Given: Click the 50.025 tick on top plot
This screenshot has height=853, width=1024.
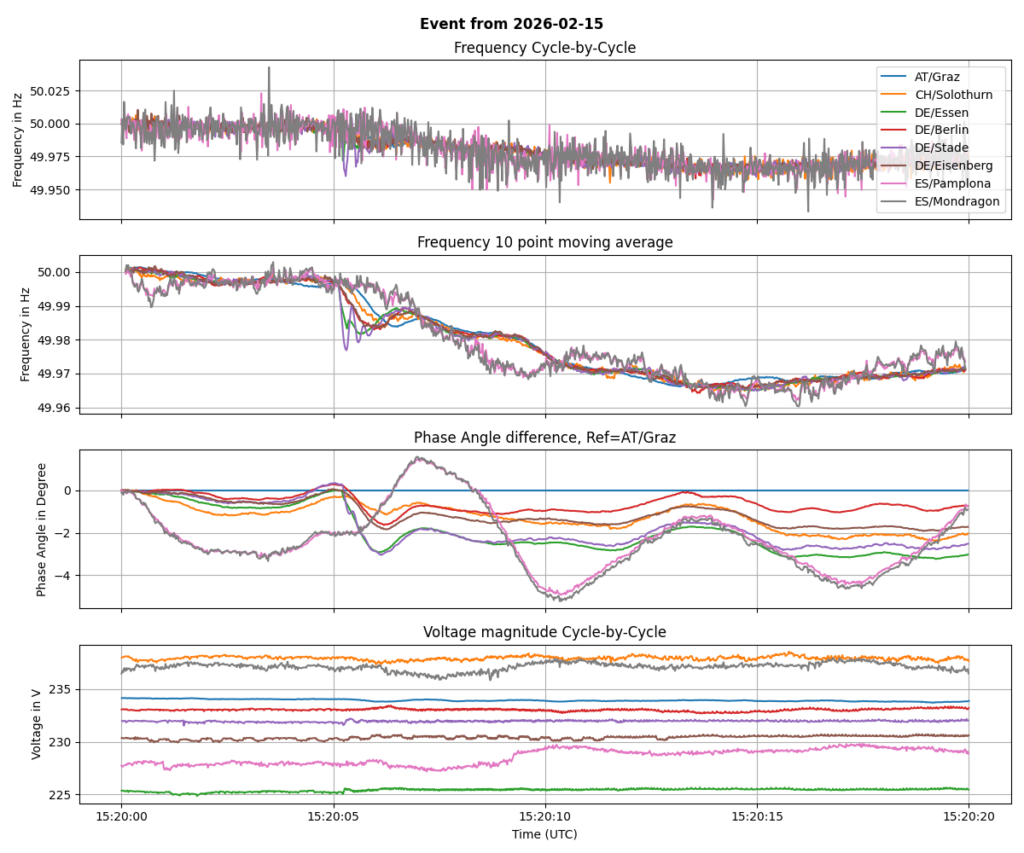Looking at the screenshot, I should (x=51, y=91).
